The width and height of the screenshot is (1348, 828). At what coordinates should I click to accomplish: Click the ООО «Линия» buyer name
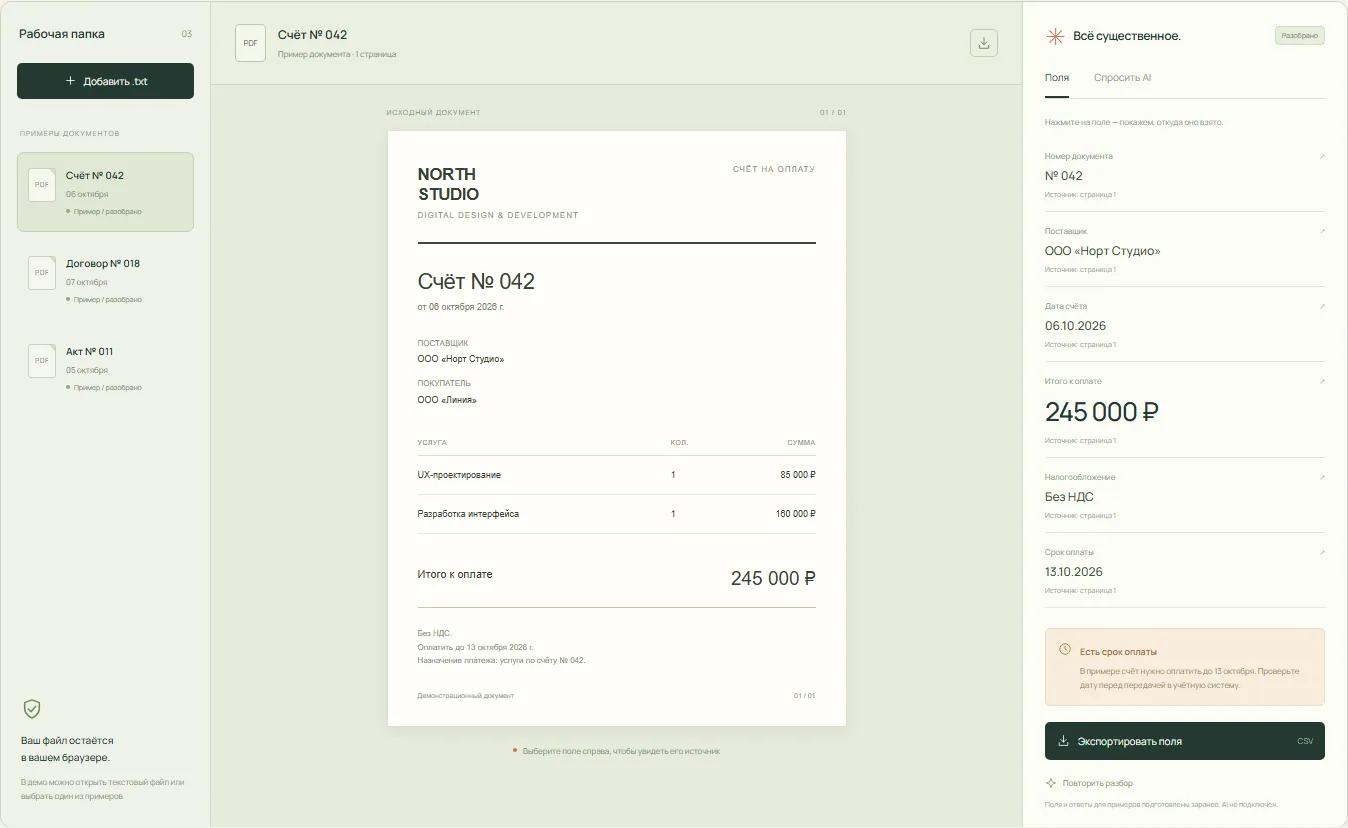[447, 400]
